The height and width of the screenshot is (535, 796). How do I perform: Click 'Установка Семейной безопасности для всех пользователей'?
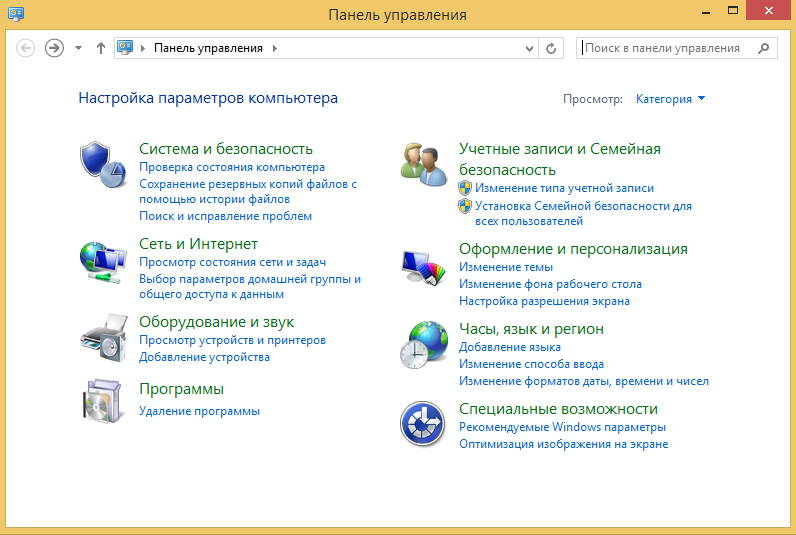click(583, 213)
